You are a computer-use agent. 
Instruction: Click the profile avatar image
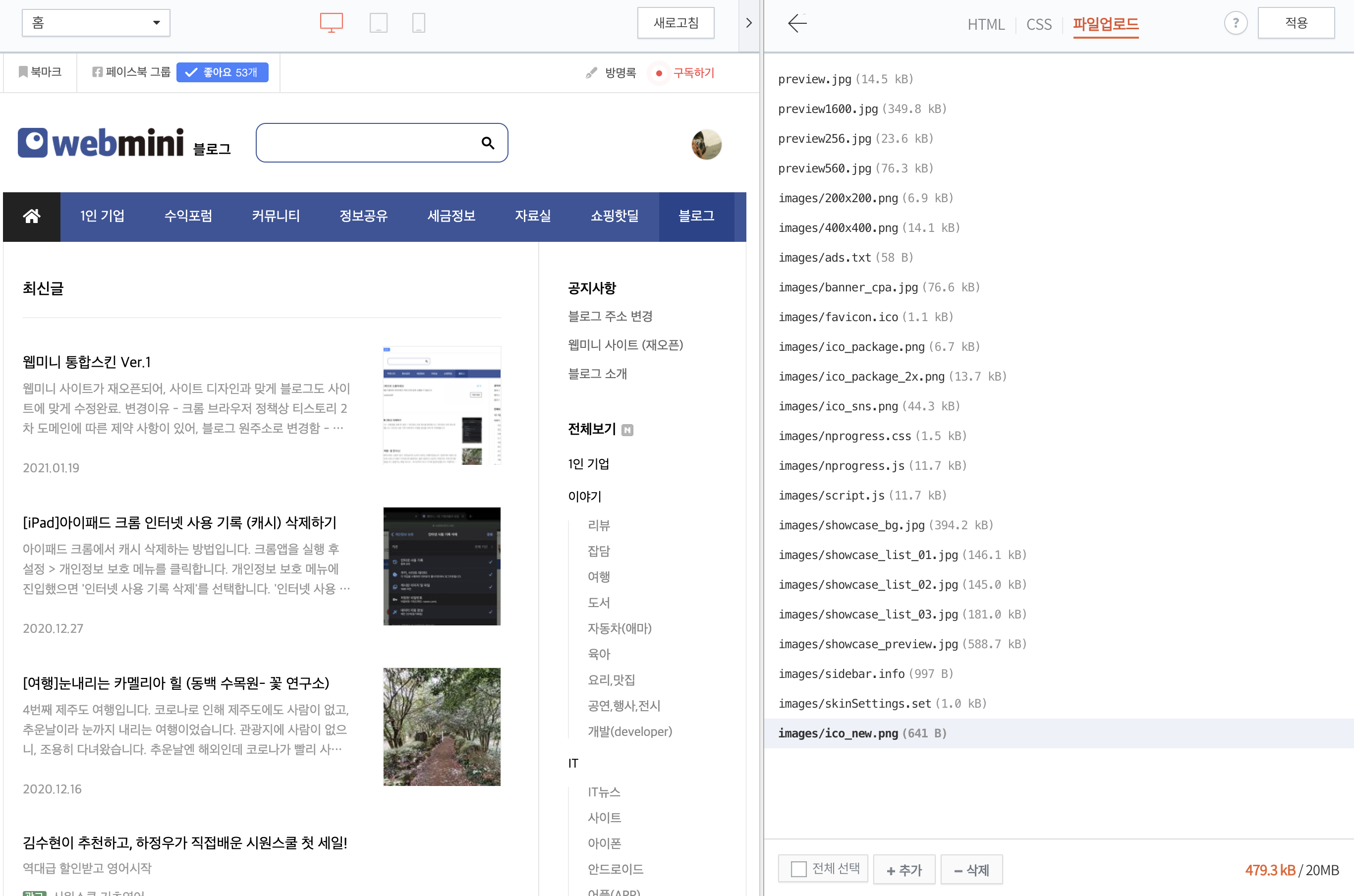coord(706,144)
